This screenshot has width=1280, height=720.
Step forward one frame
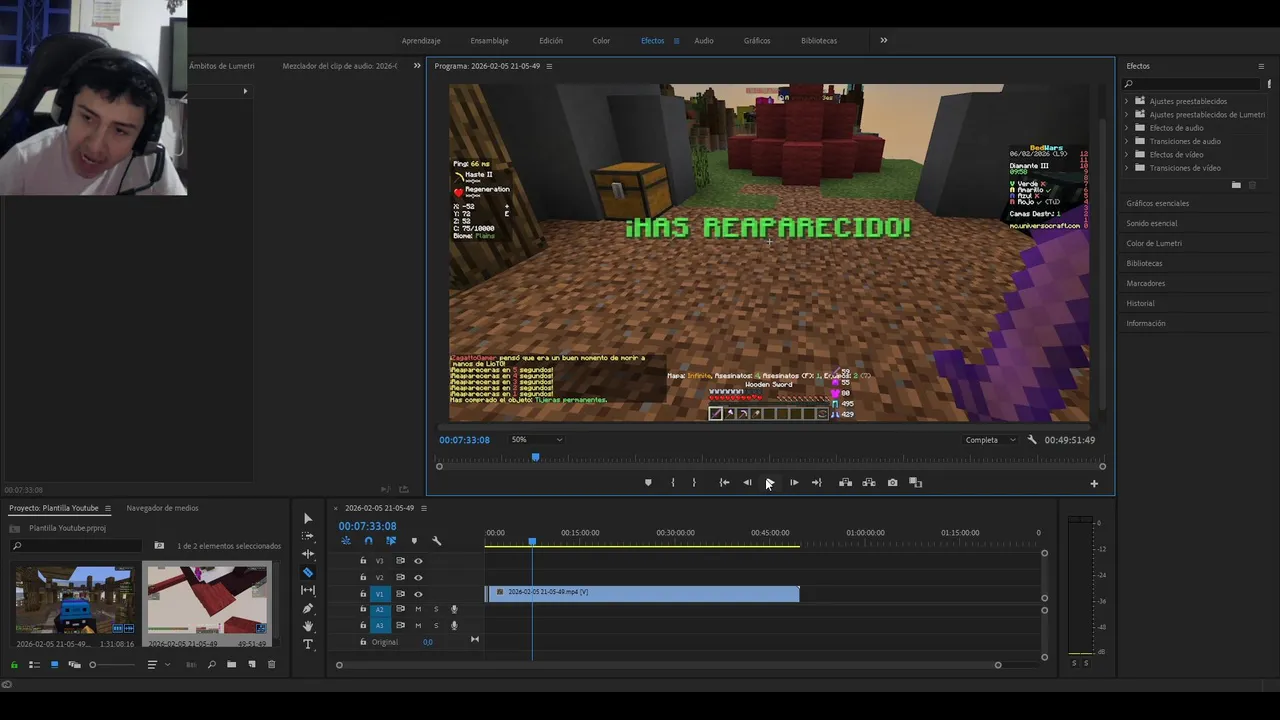pyautogui.click(x=794, y=483)
